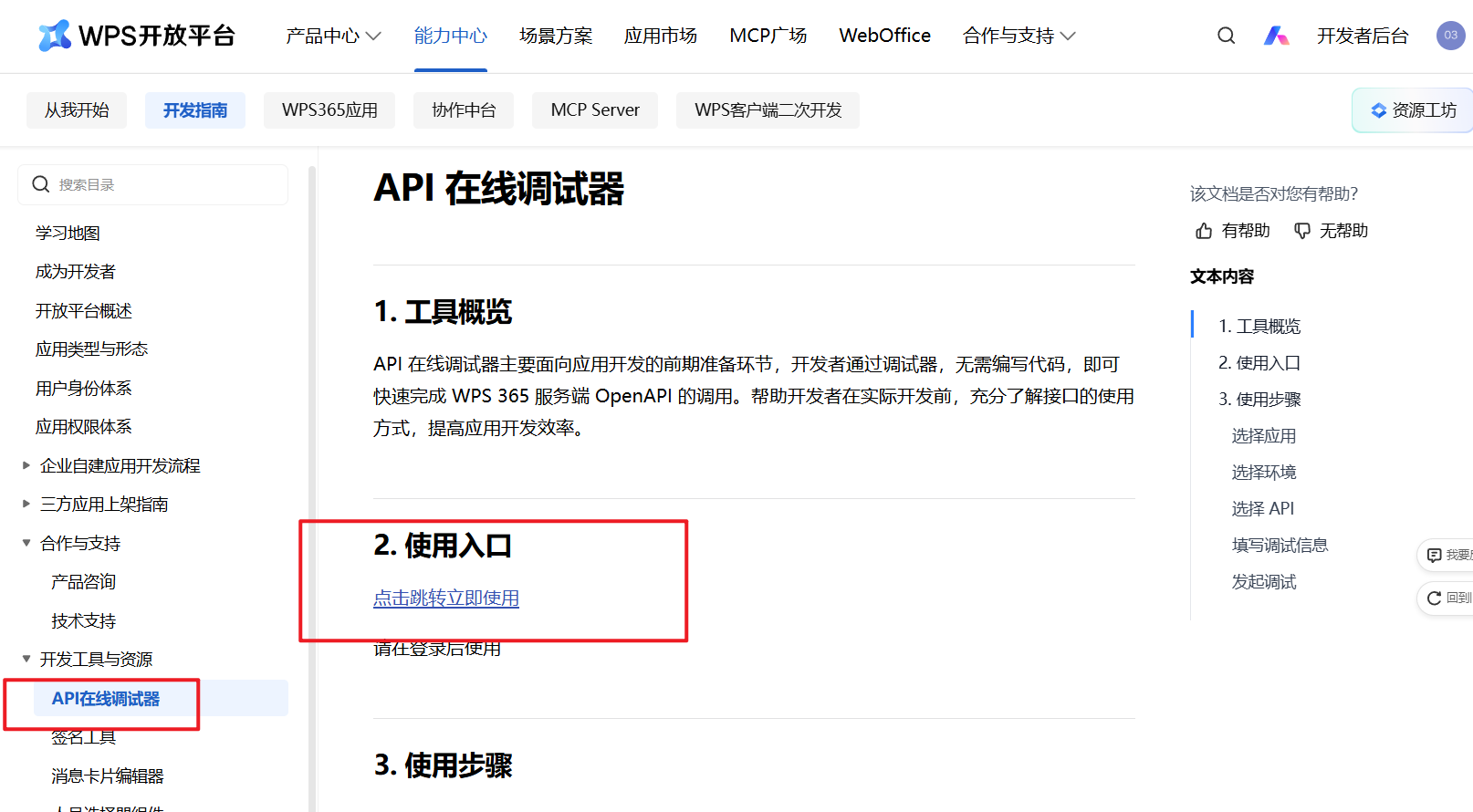Switch to the MCP Server tab
The width and height of the screenshot is (1473, 812).
(x=595, y=110)
